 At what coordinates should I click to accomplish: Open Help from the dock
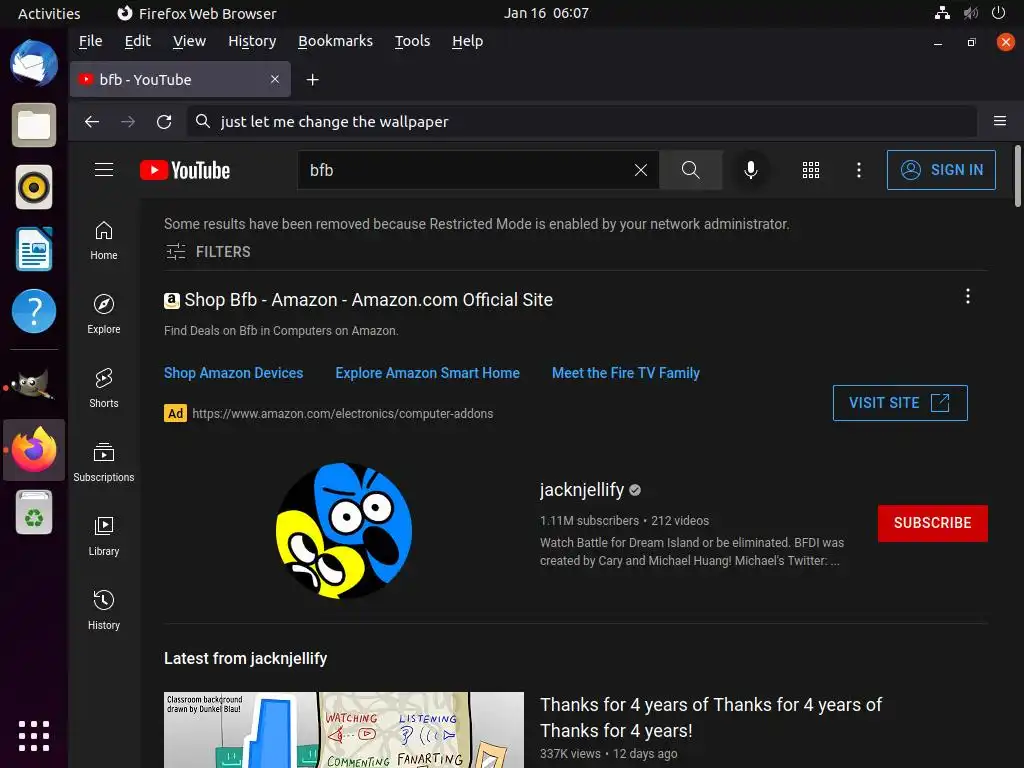34,311
